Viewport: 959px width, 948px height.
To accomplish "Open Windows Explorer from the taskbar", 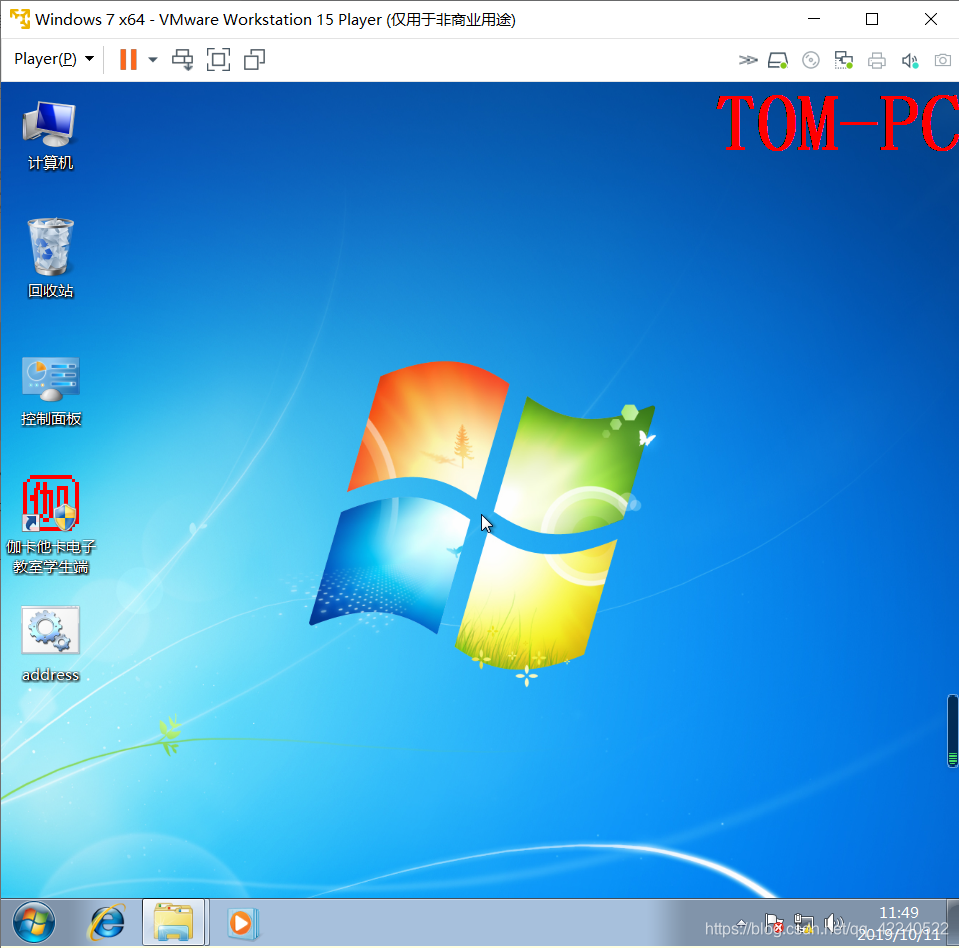I will tap(174, 922).
